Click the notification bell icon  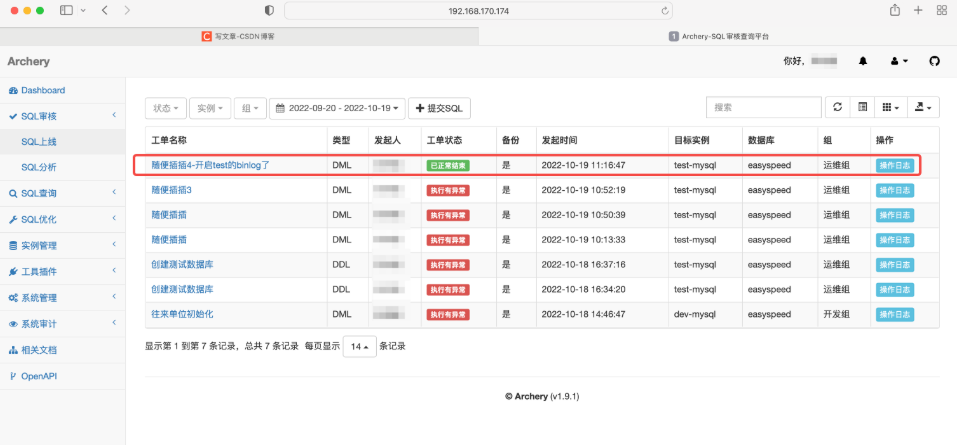[863, 61]
